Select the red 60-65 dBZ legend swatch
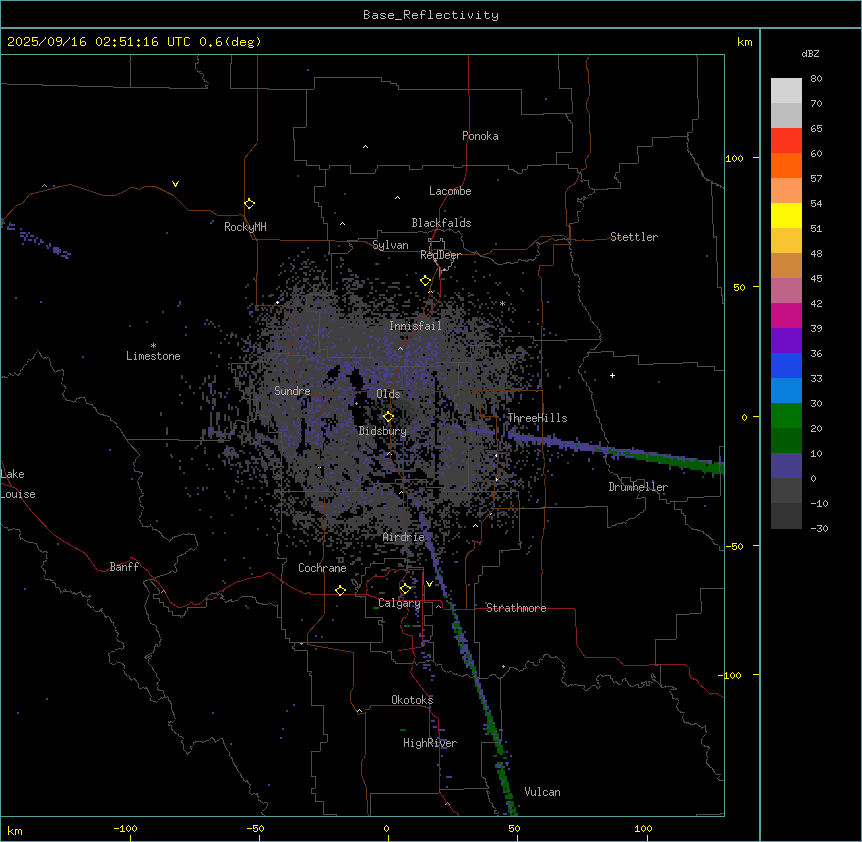This screenshot has height=842, width=862. 786,140
